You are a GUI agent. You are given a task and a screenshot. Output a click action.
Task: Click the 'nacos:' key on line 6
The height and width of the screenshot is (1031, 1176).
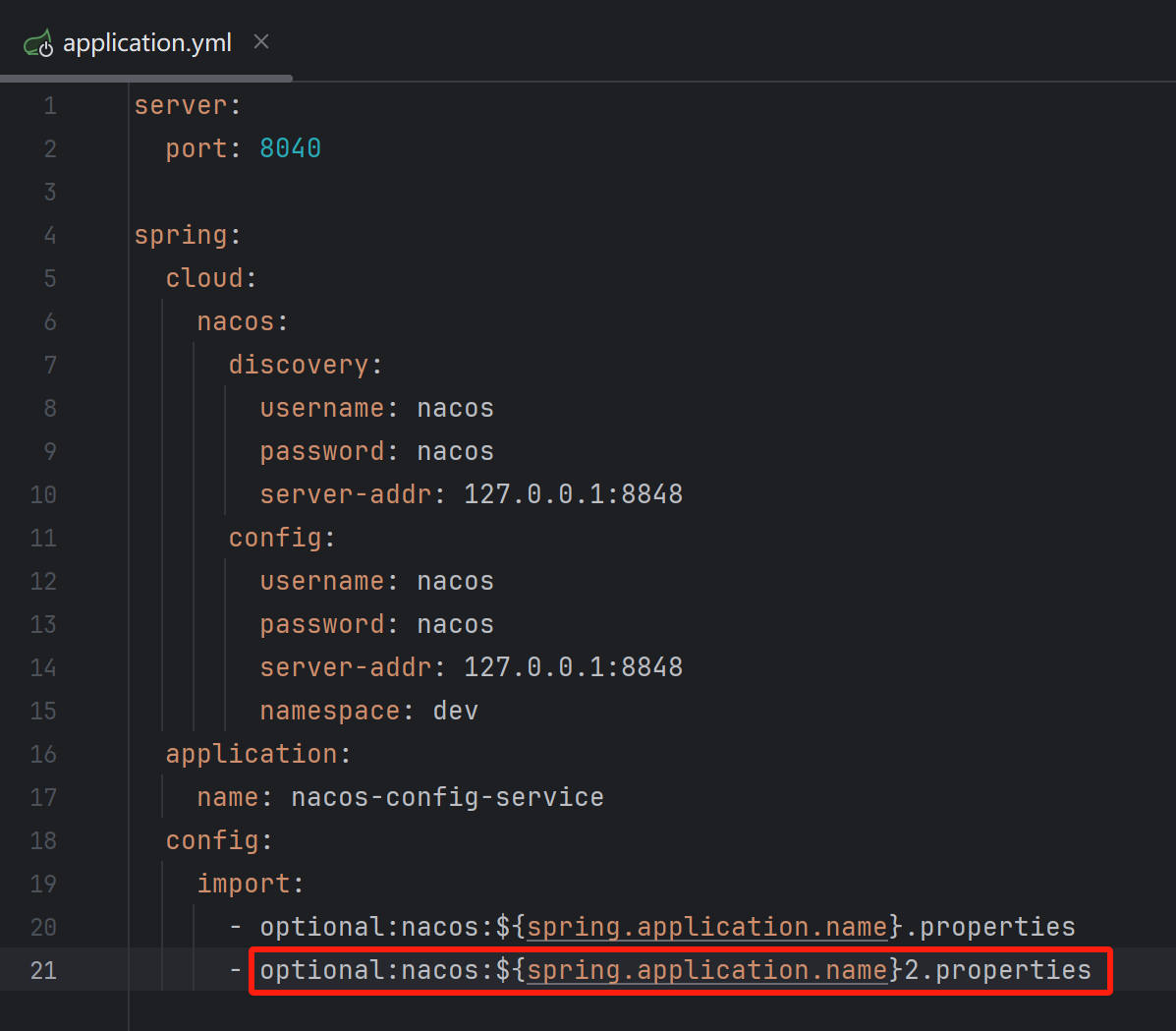pos(243,322)
